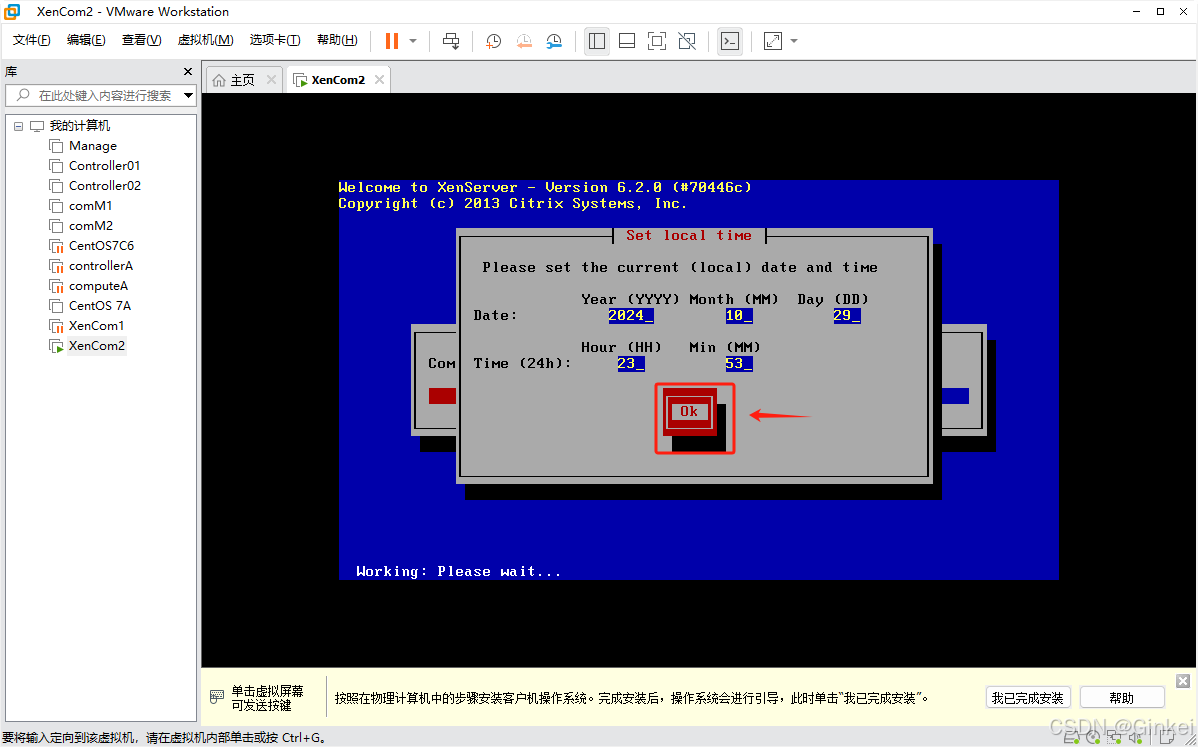Screen dimensions: 1198x747
Task: Open the power options dropdown beside pause
Action: [x=413, y=40]
